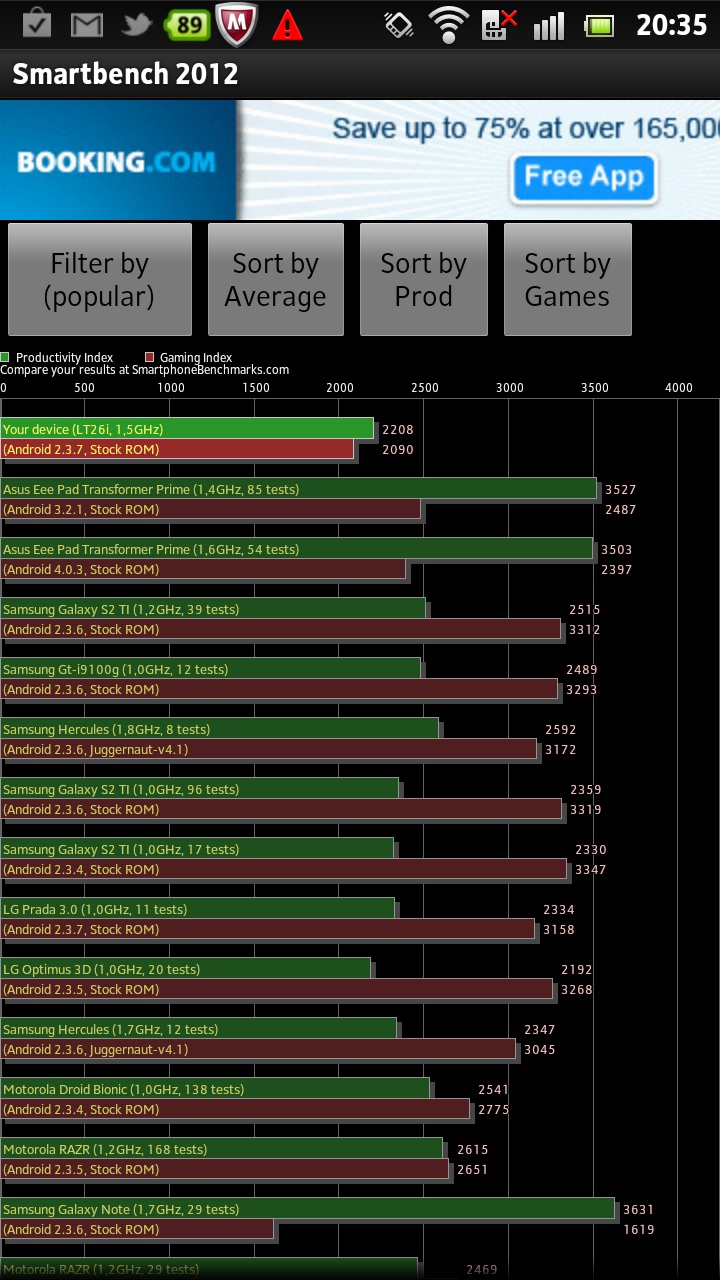This screenshot has width=720, height=1280.
Task: Sort results by Games index
Action: [568, 279]
